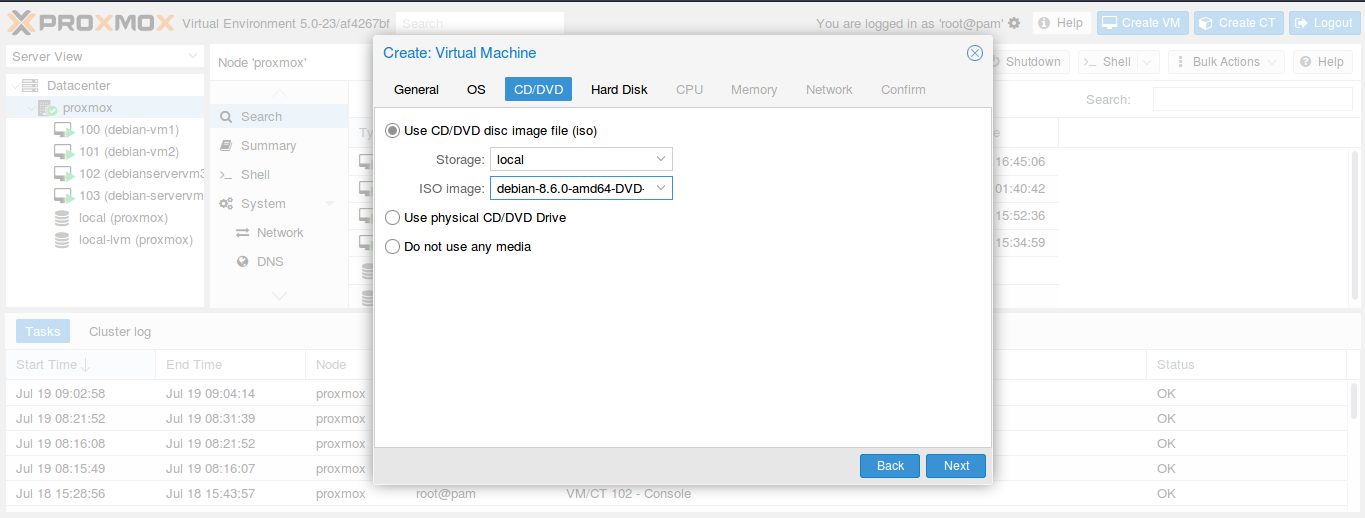Viewport: 1365px width, 518px height.
Task: Sort tasks by Status column header
Action: pyautogui.click(x=1245, y=365)
